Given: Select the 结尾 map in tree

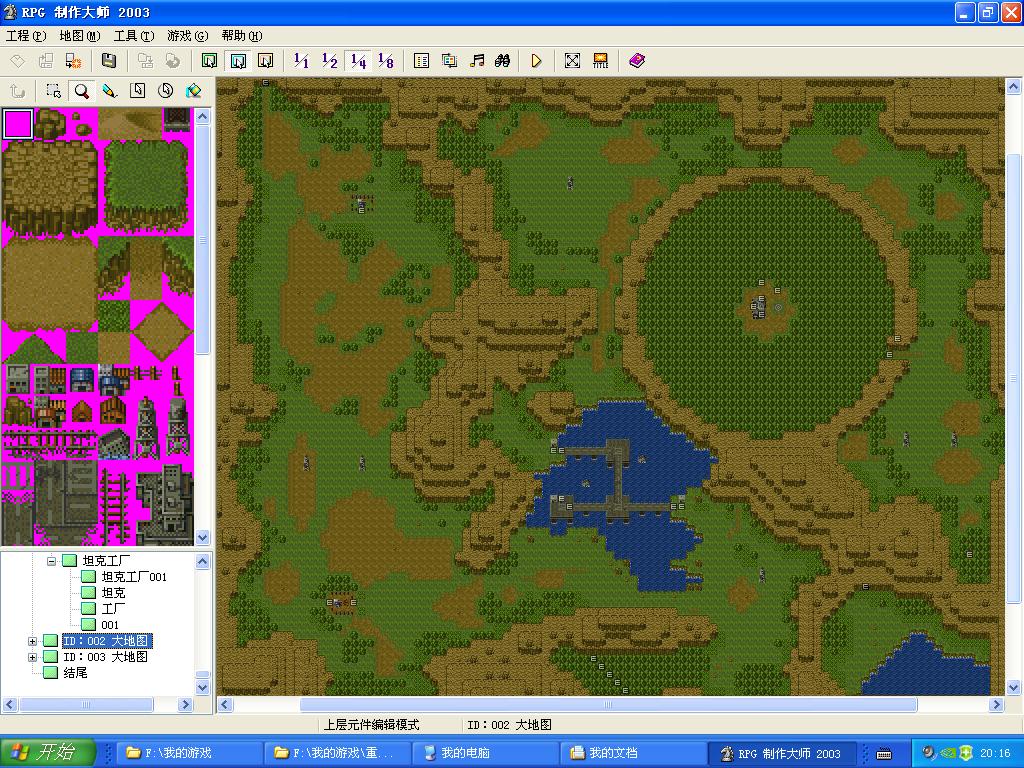Looking at the screenshot, I should point(75,673).
